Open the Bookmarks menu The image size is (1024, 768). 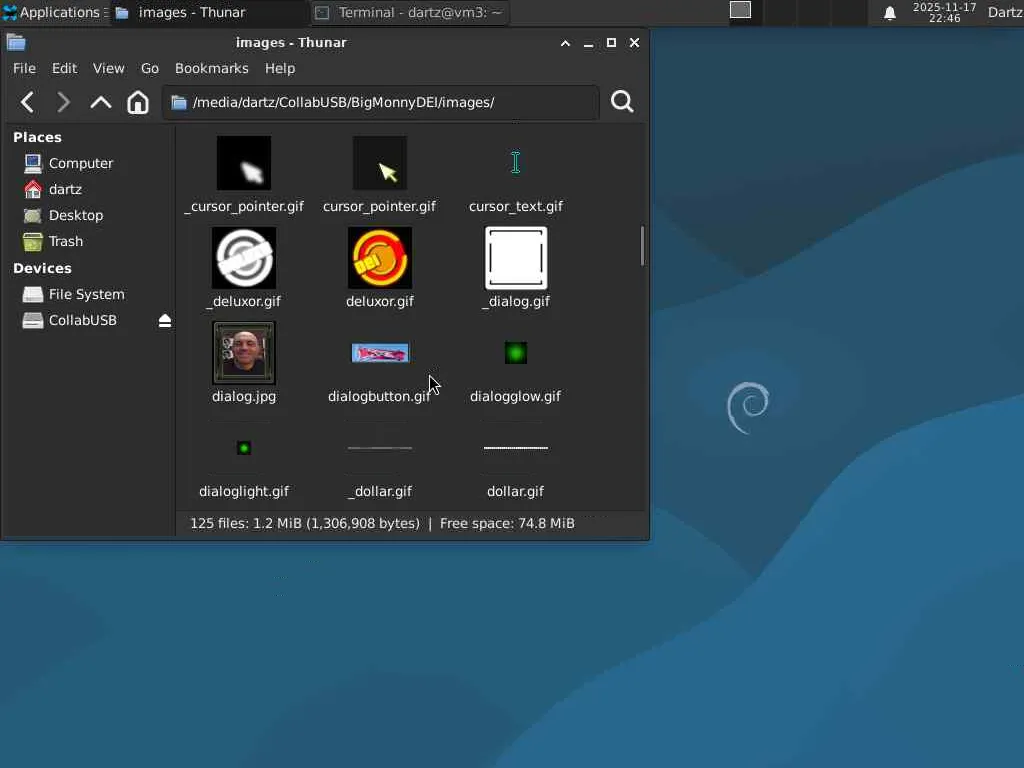coord(212,69)
